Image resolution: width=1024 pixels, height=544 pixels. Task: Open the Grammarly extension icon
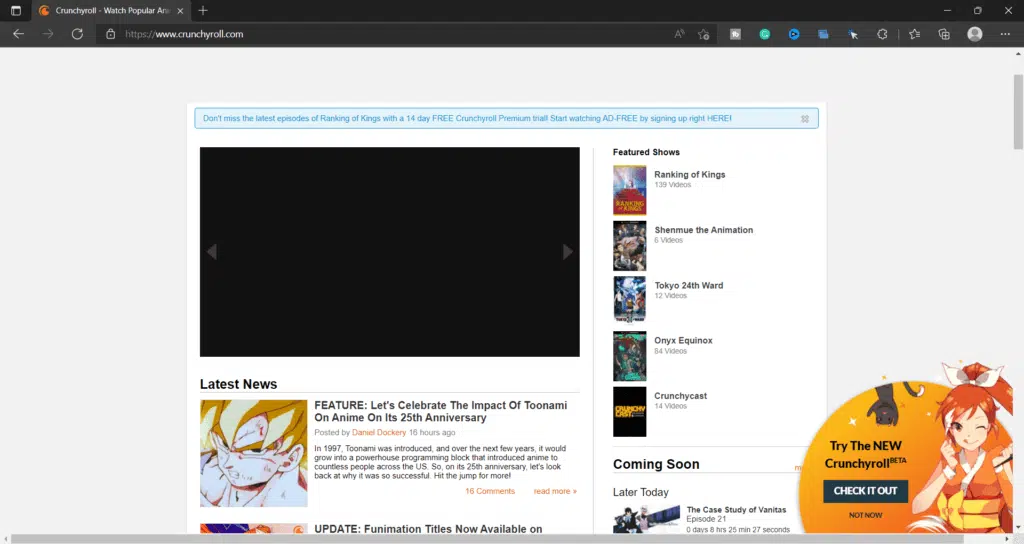point(765,34)
